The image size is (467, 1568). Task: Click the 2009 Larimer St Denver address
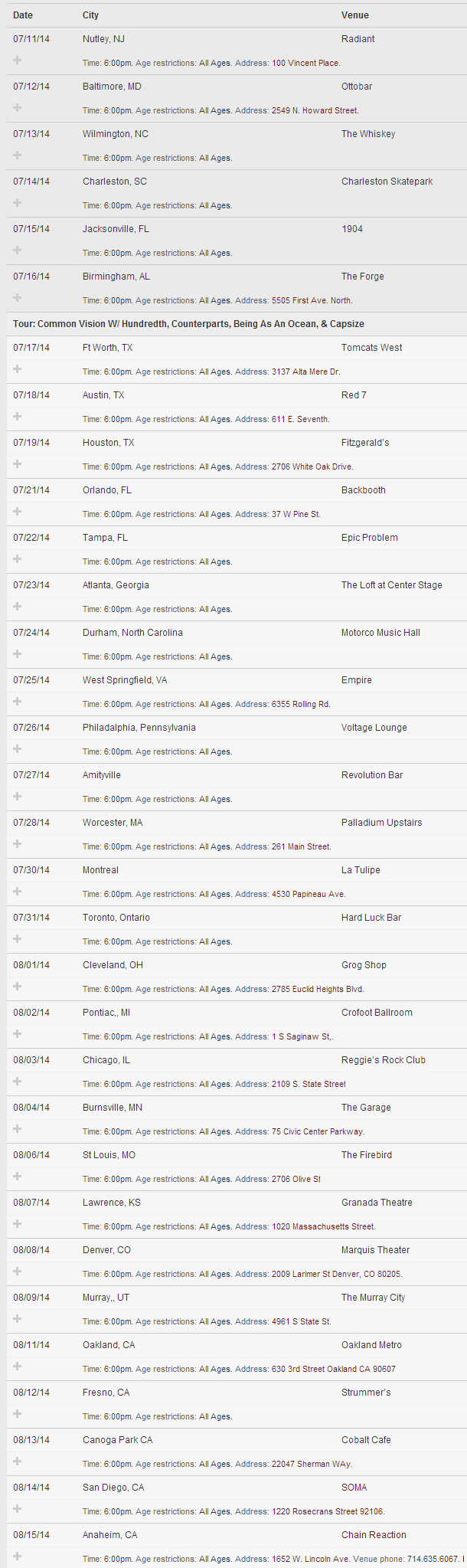pyautogui.click(x=336, y=1274)
